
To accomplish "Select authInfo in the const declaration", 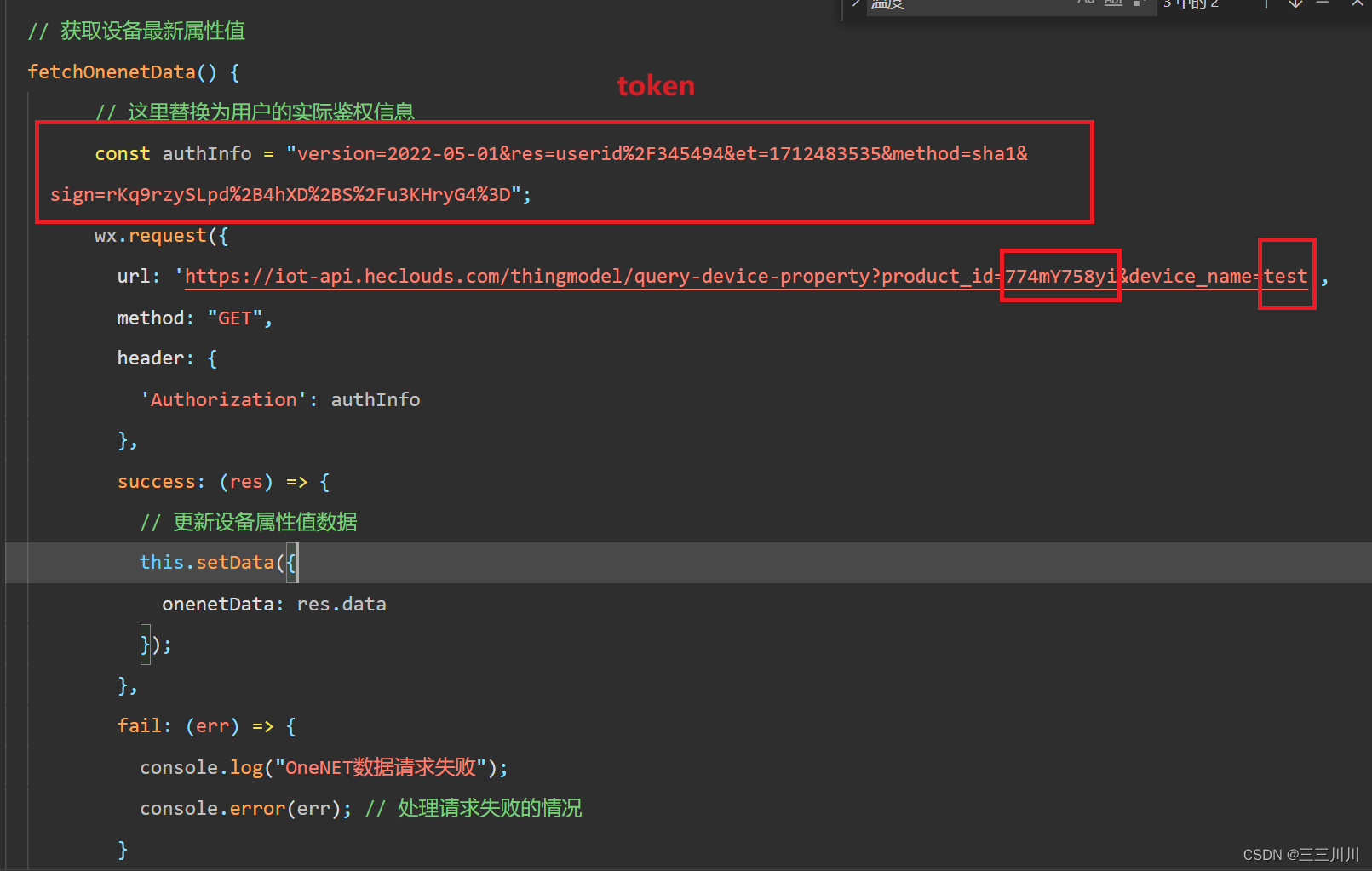I will pyautogui.click(x=207, y=153).
